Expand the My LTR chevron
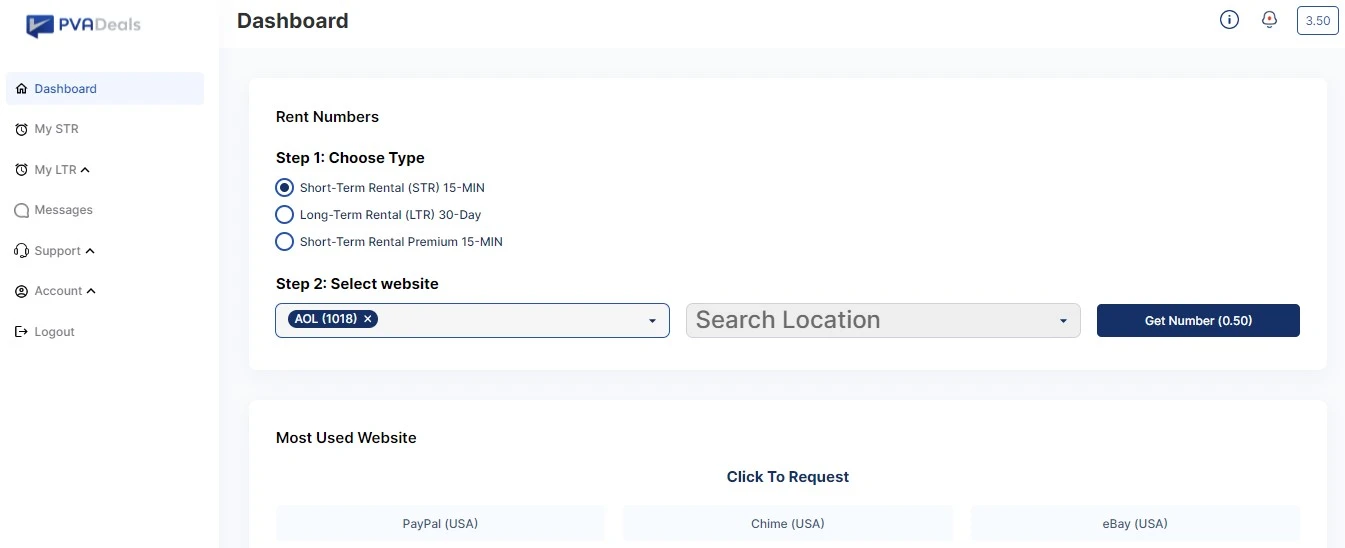Screen dimensions: 1345x548 click(85, 170)
